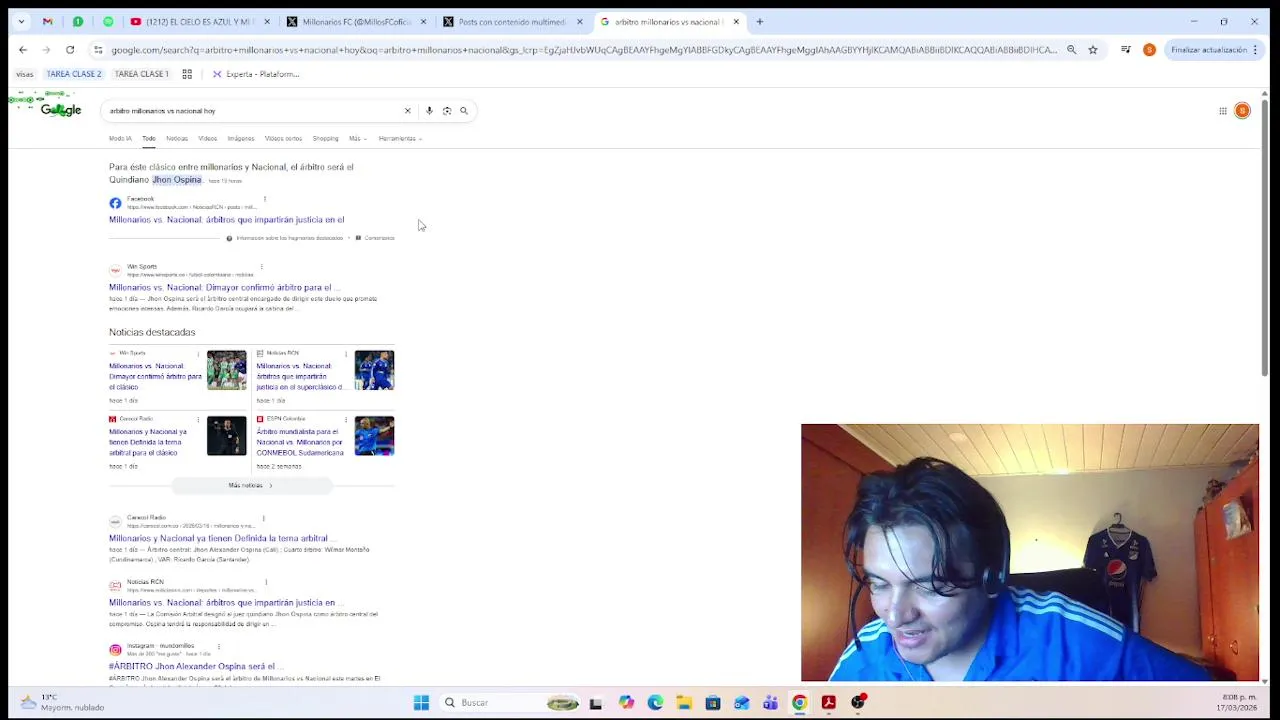Viewport: 1280px width, 720px height.
Task: Open the zoom magnifier in address bar
Action: 1071,49
